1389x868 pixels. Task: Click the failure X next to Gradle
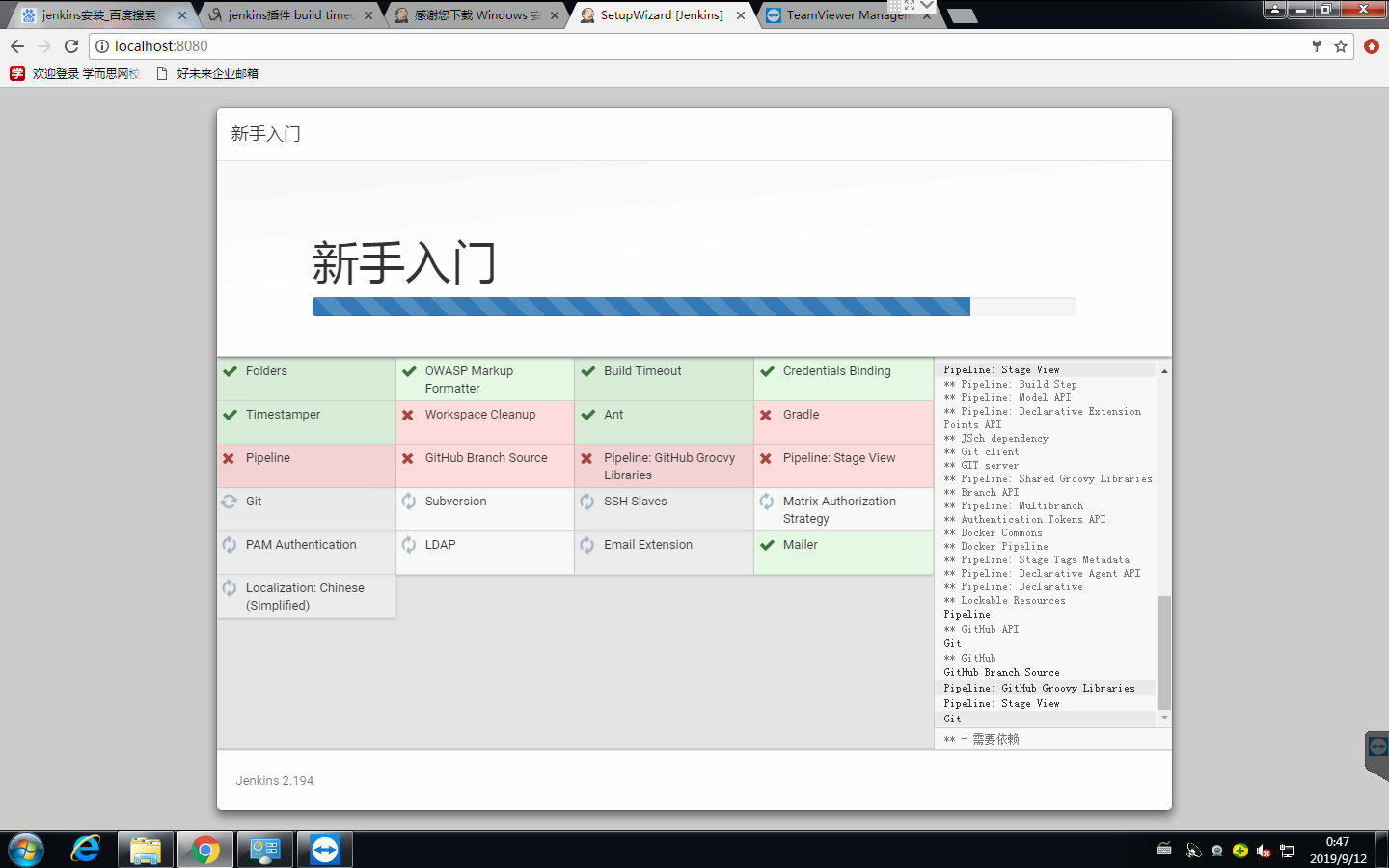coord(766,415)
